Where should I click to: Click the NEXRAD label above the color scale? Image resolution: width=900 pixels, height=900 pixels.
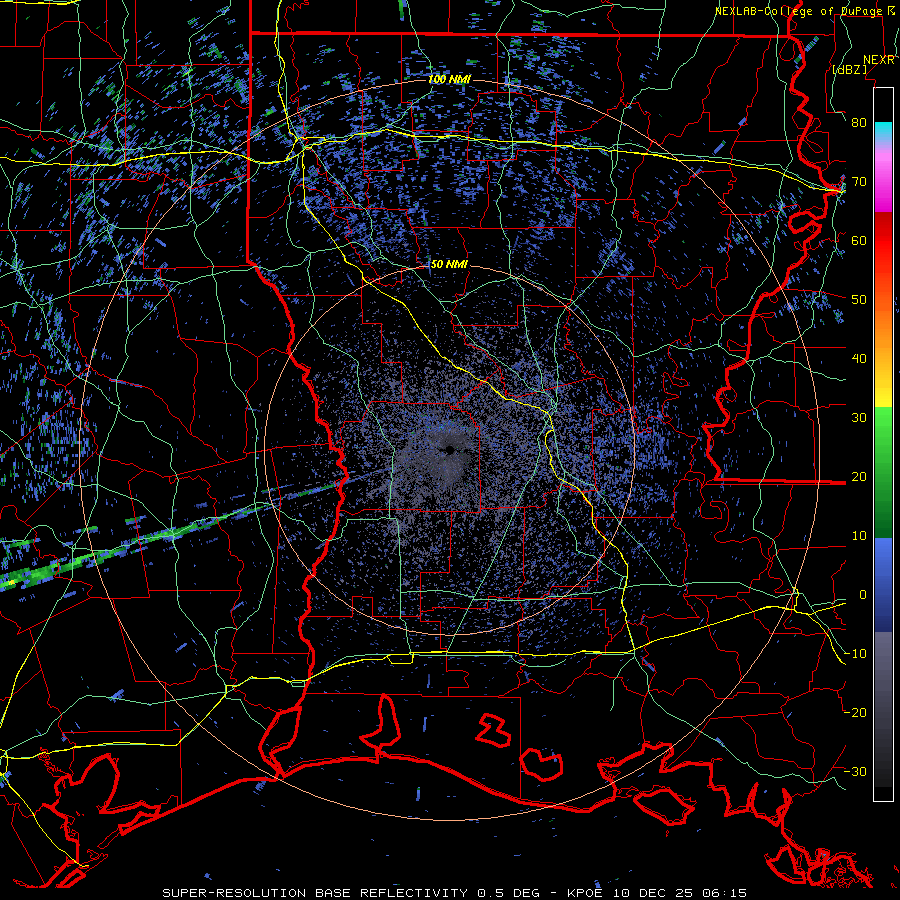coord(878,60)
